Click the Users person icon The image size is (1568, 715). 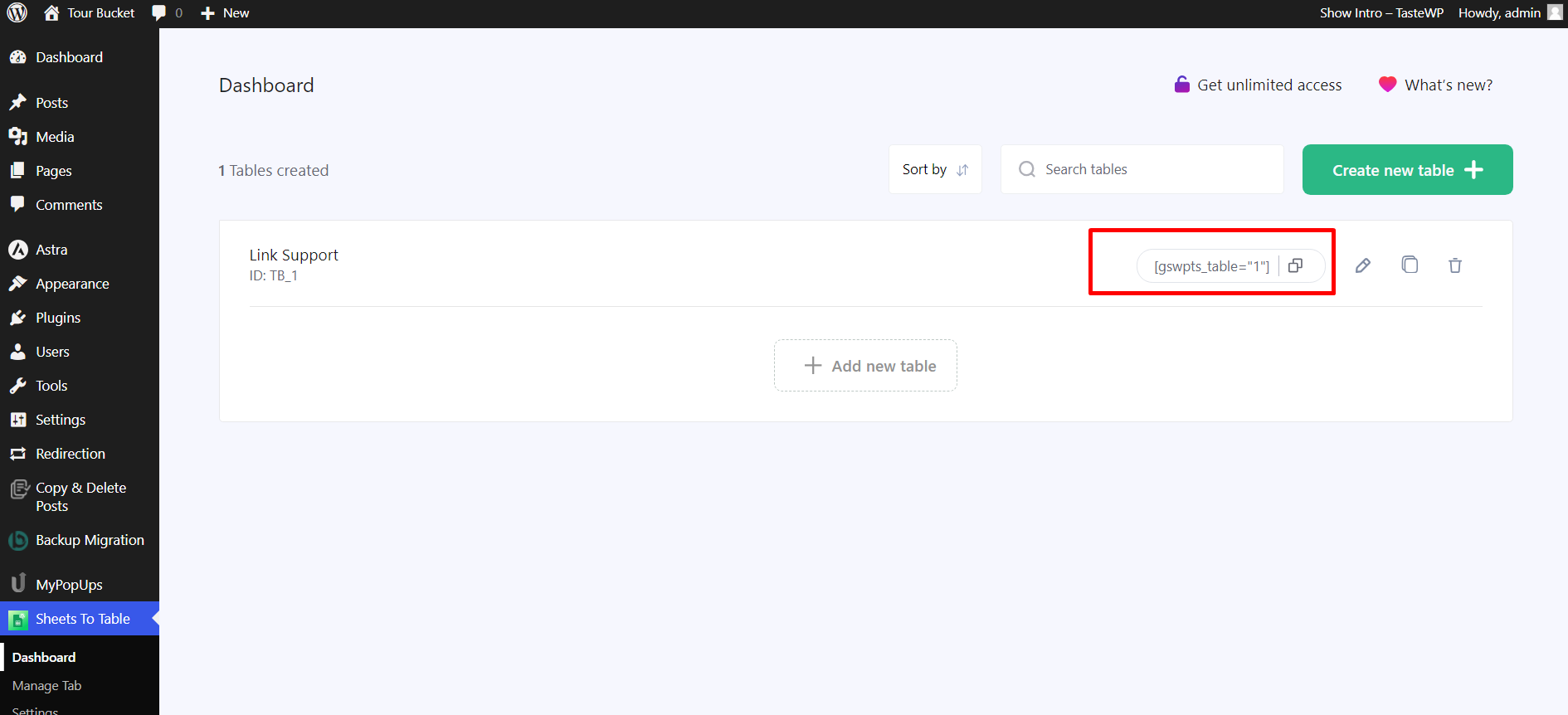coord(17,352)
